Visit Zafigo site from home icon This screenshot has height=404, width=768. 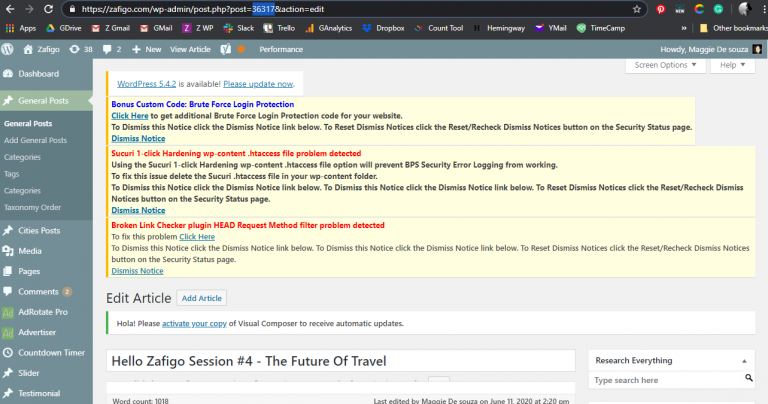pyautogui.click(x=41, y=49)
